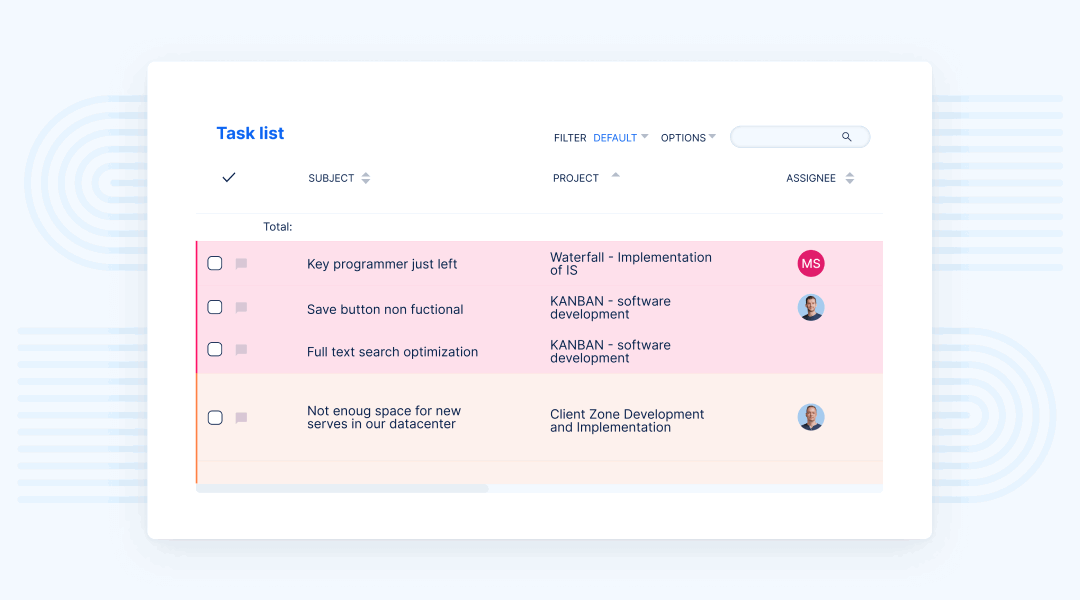Expand the Options dropdown menu

[688, 138]
